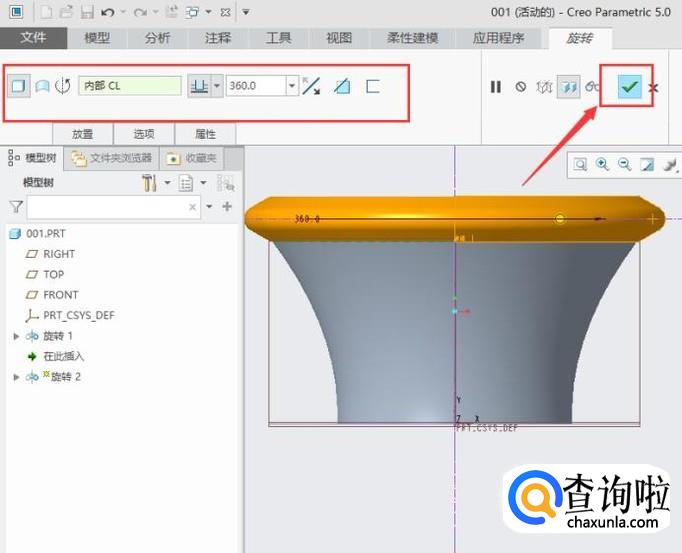Pause the revolve feature tool
Image resolution: width=682 pixels, height=553 pixels.
tap(496, 87)
